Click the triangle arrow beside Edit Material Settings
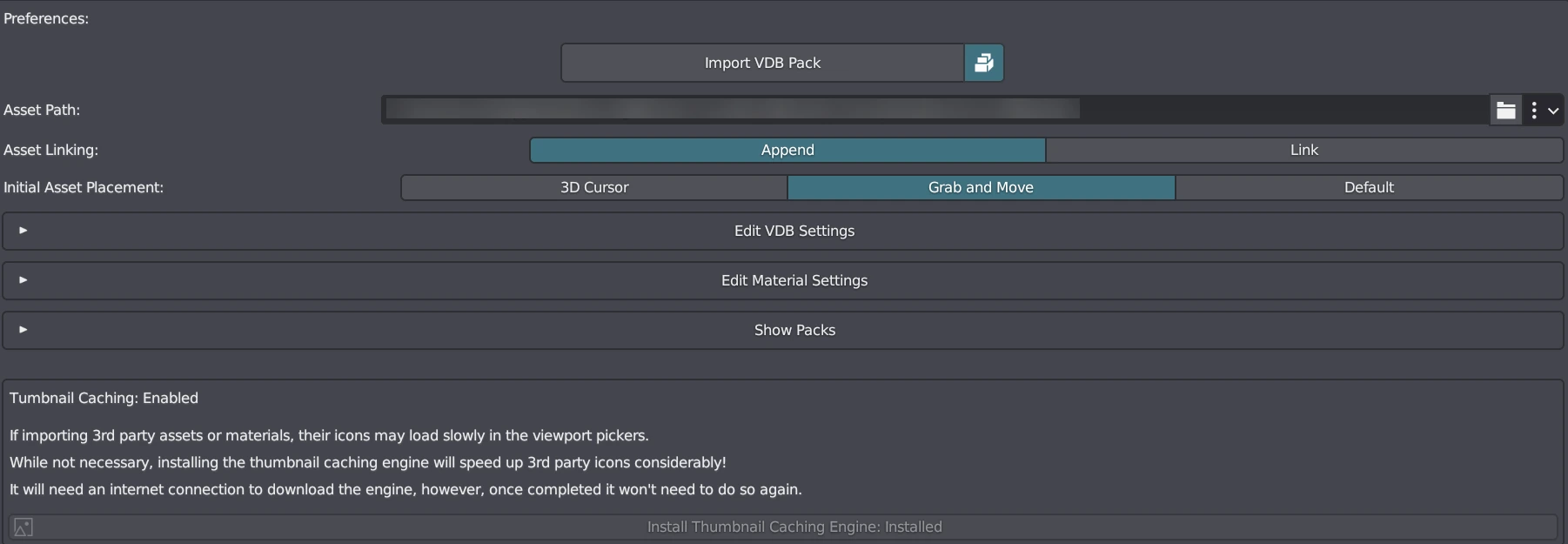 23,280
